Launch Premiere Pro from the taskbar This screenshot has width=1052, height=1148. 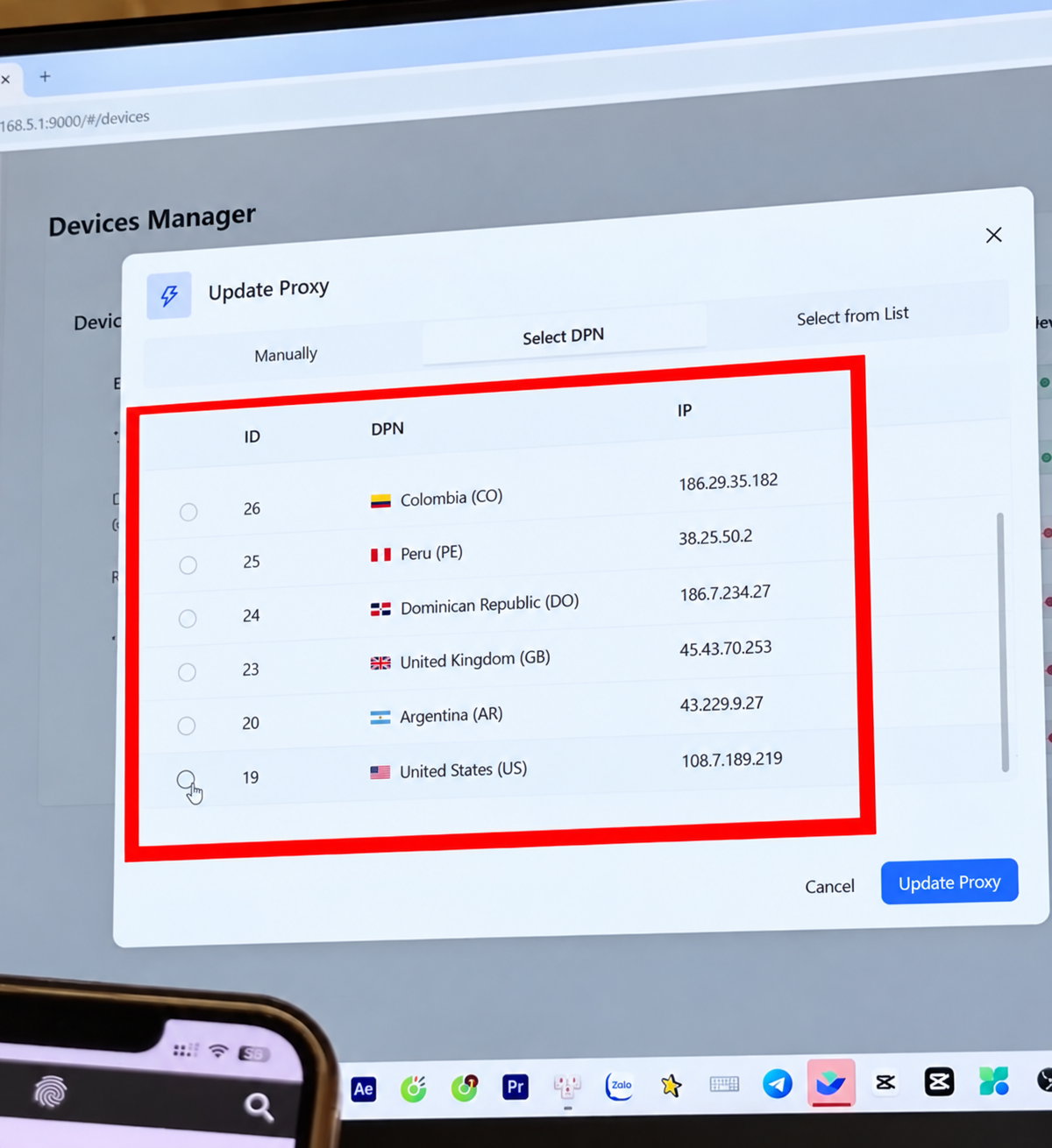click(x=515, y=1087)
